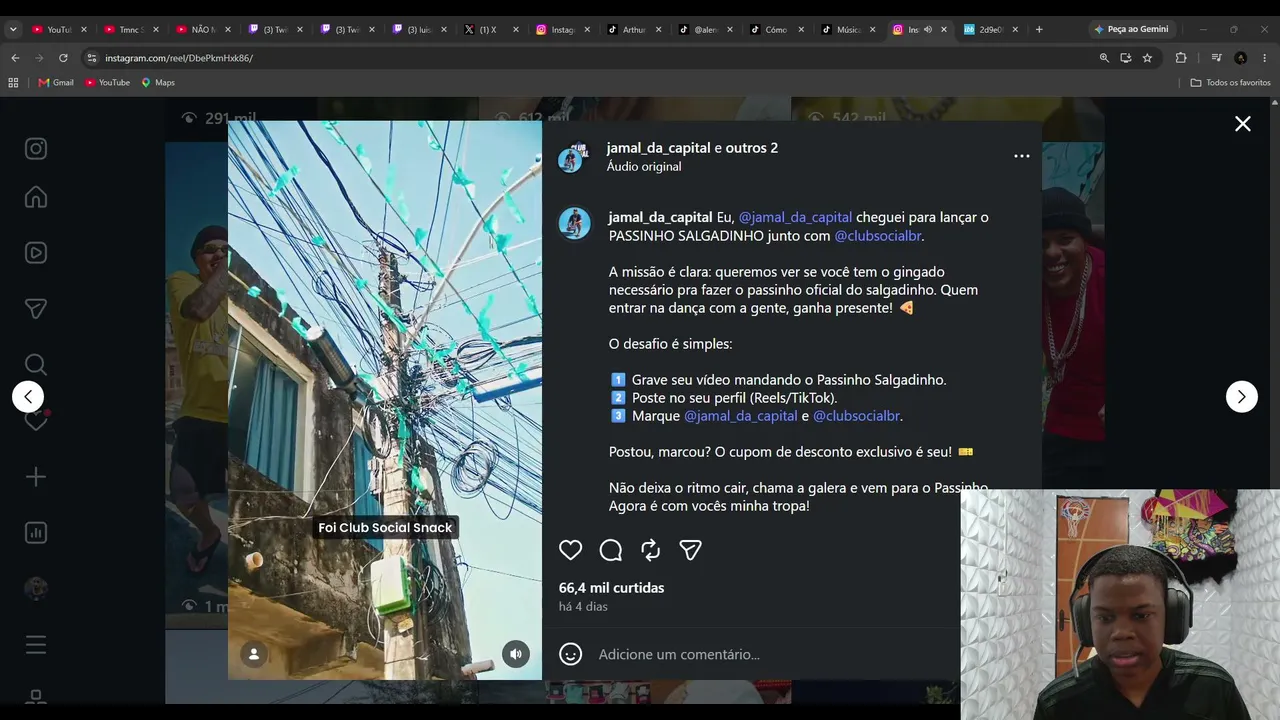Share the reel via paper plane icon
The height and width of the screenshot is (720, 1280).
pyautogui.click(x=691, y=550)
